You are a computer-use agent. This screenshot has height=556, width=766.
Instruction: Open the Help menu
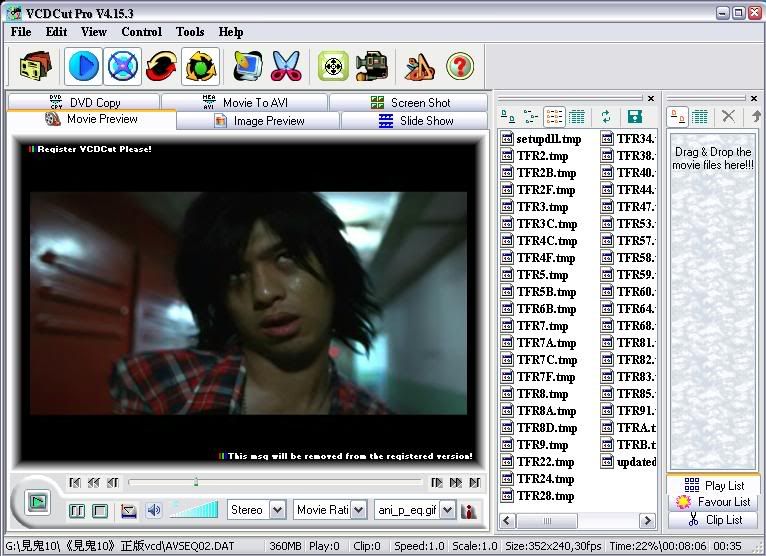[231, 32]
